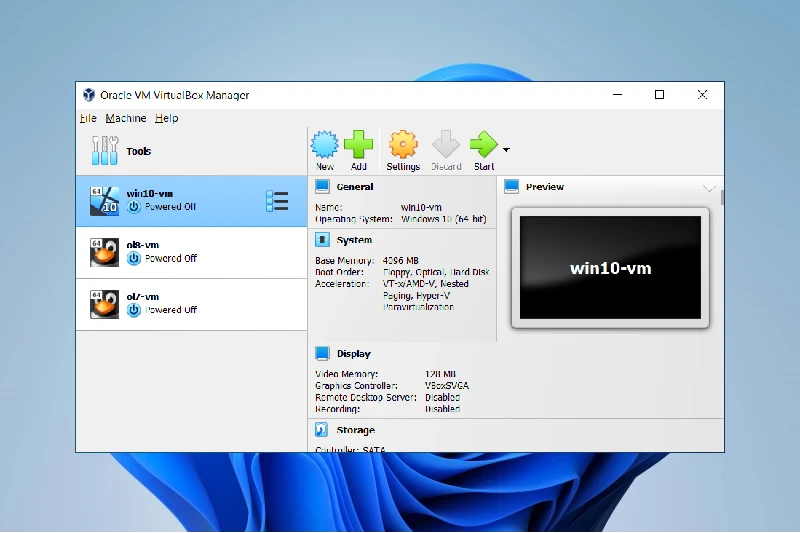Open the File menu
Screen dimensions: 800x533
pyautogui.click(x=88, y=118)
